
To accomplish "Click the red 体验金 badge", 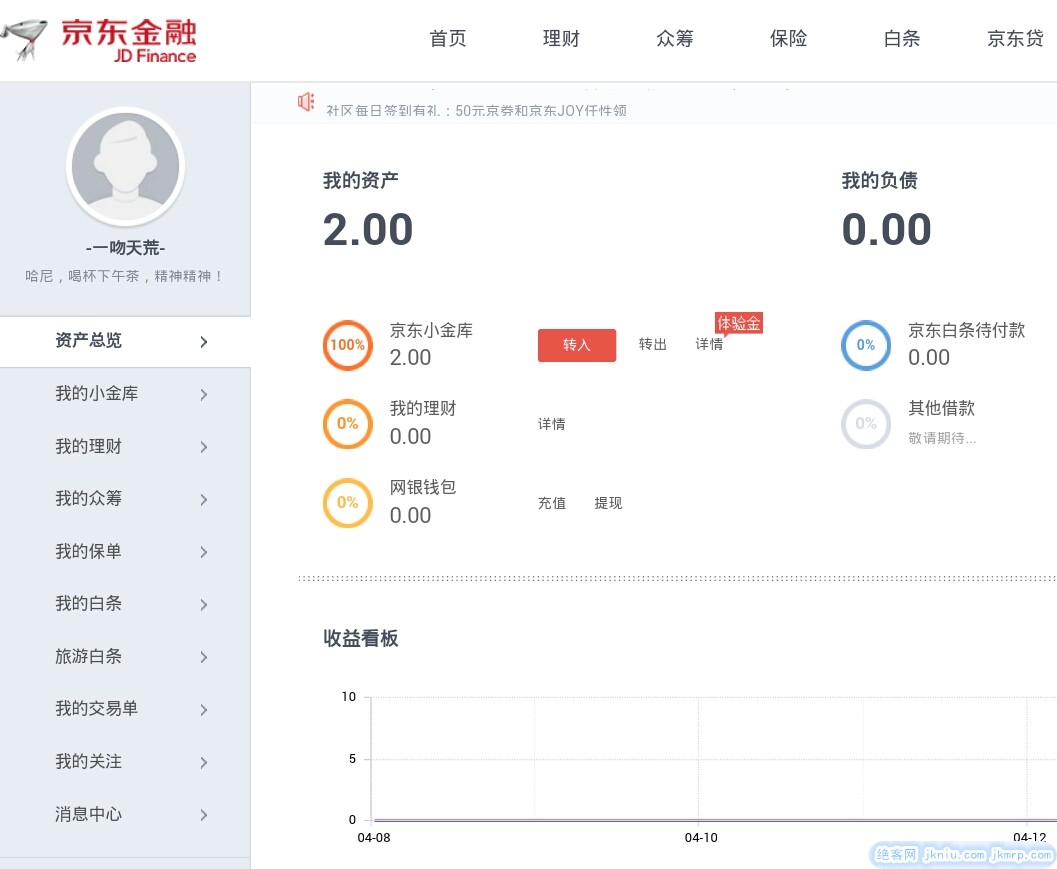I will [738, 323].
